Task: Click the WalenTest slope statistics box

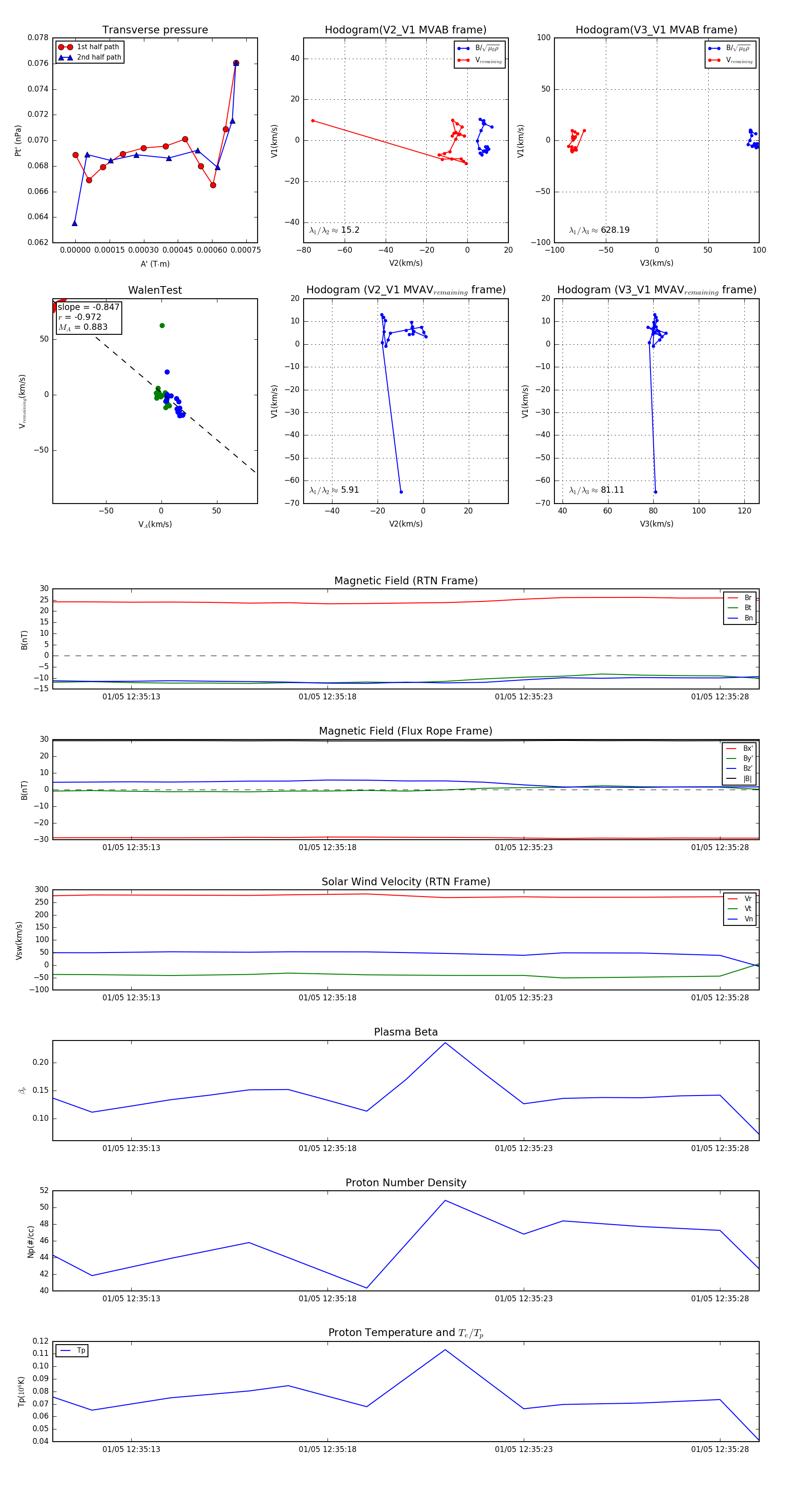Action: pos(88,317)
